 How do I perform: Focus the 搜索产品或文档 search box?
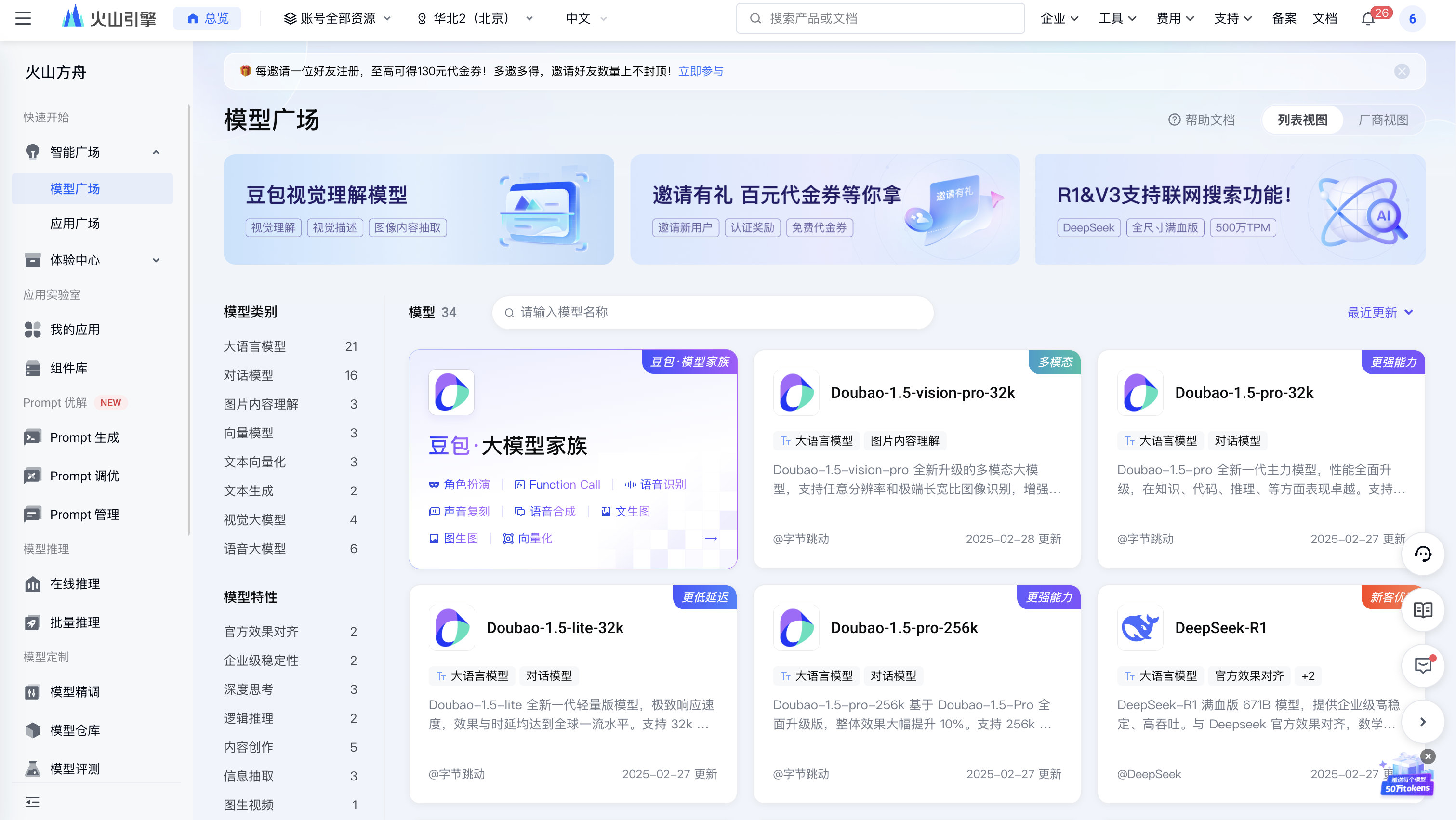(x=880, y=19)
